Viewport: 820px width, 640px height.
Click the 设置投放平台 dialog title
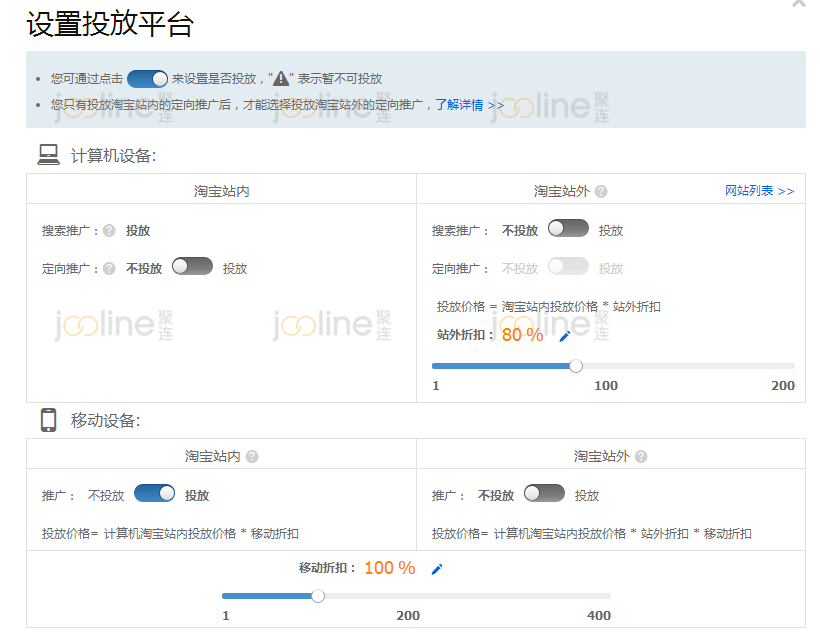pyautogui.click(x=110, y=24)
